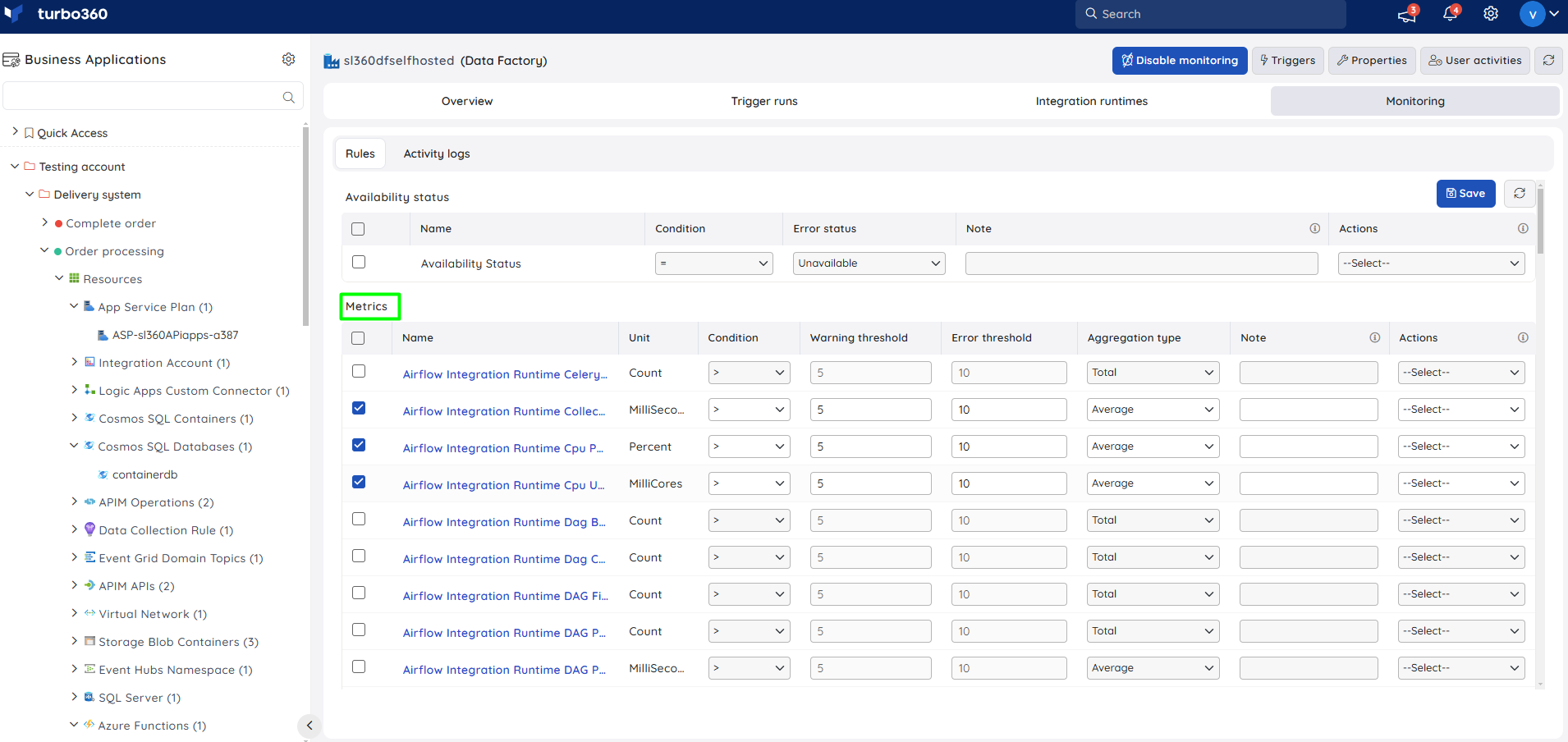Viewport: 1568px width, 742px height.
Task: Uncheck Airflow Integration Runtime Cpu P... checkbox
Action: coord(359,445)
